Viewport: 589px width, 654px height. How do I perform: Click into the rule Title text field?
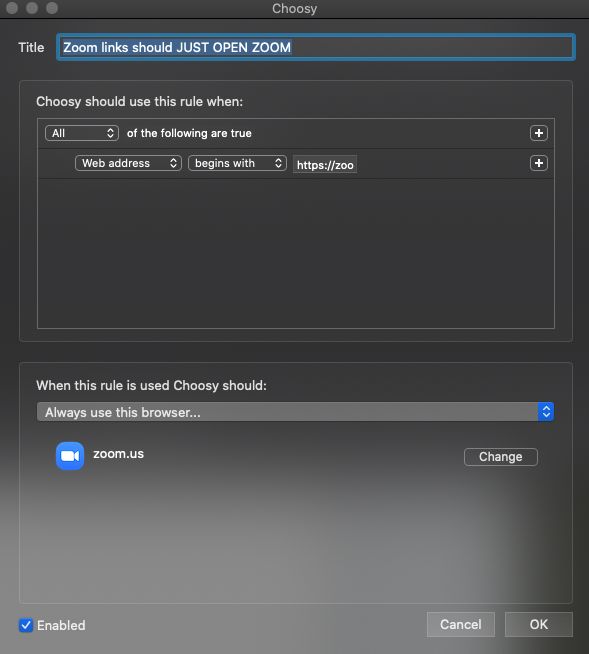coord(316,47)
